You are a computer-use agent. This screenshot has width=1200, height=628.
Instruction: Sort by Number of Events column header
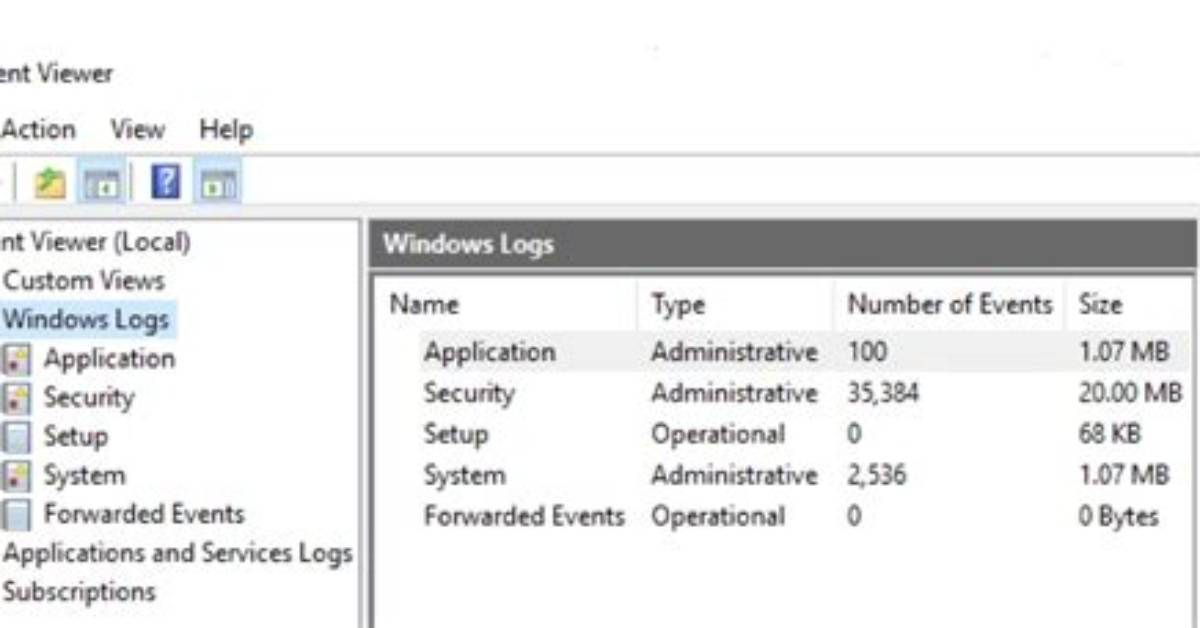950,305
